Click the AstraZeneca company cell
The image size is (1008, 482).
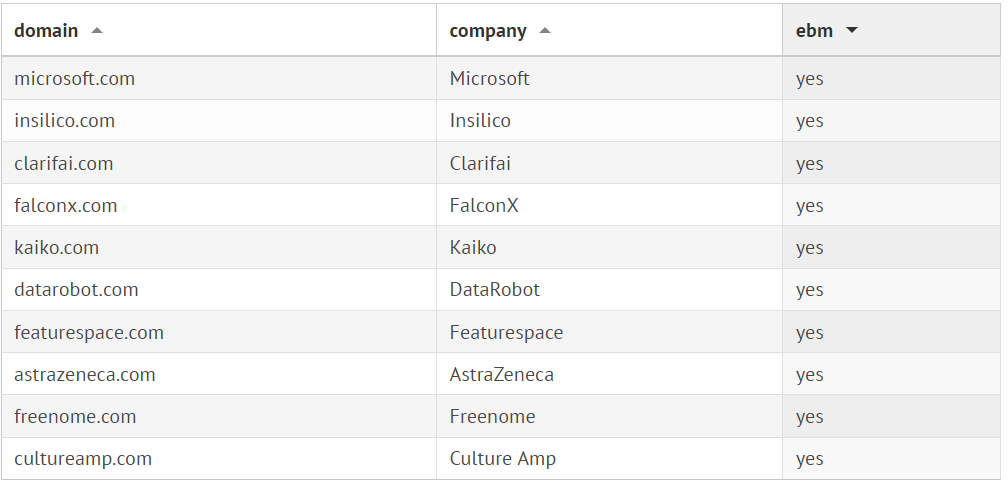pyautogui.click(x=502, y=375)
